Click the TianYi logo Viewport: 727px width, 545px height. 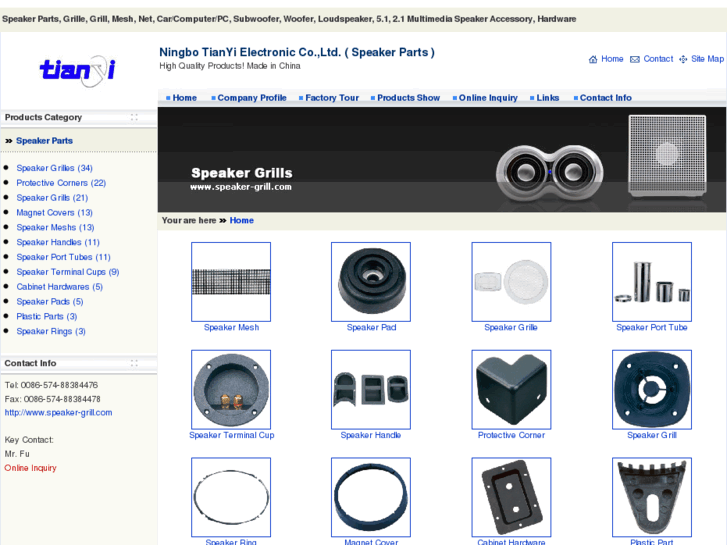pyautogui.click(x=77, y=71)
